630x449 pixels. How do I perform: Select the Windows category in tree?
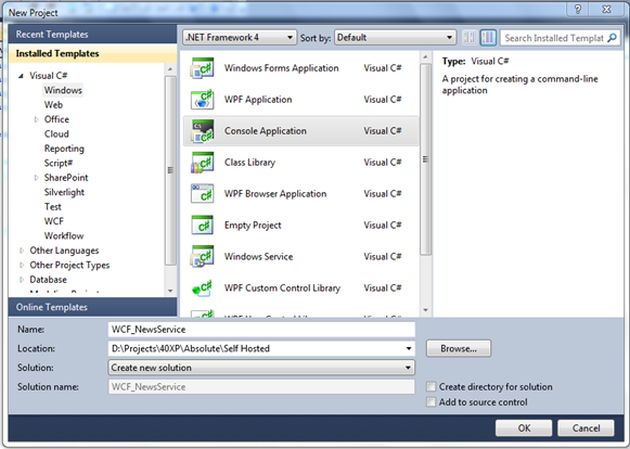pyautogui.click(x=63, y=90)
